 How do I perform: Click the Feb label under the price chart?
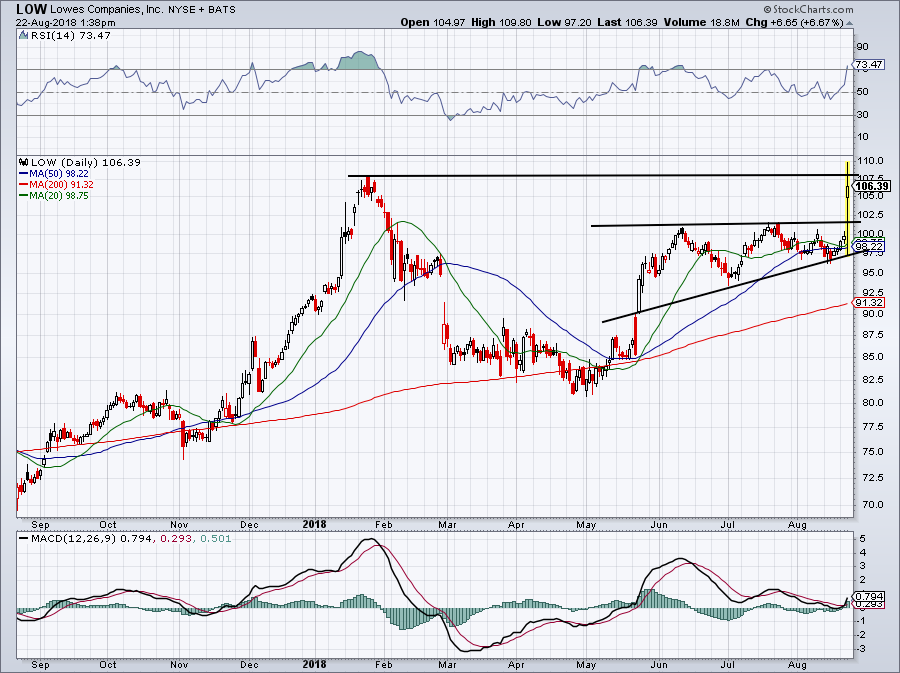point(383,524)
